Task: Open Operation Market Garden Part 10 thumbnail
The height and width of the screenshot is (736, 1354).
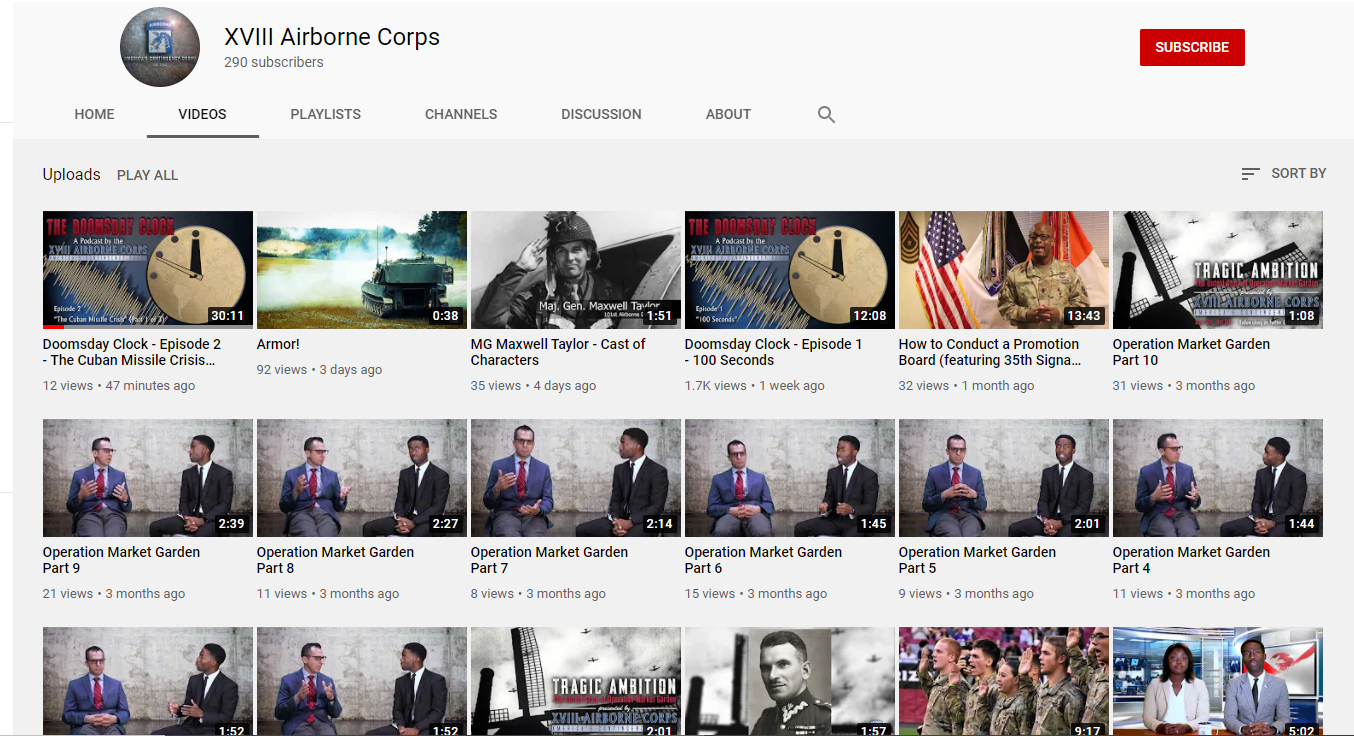Action: pyautogui.click(x=1218, y=270)
